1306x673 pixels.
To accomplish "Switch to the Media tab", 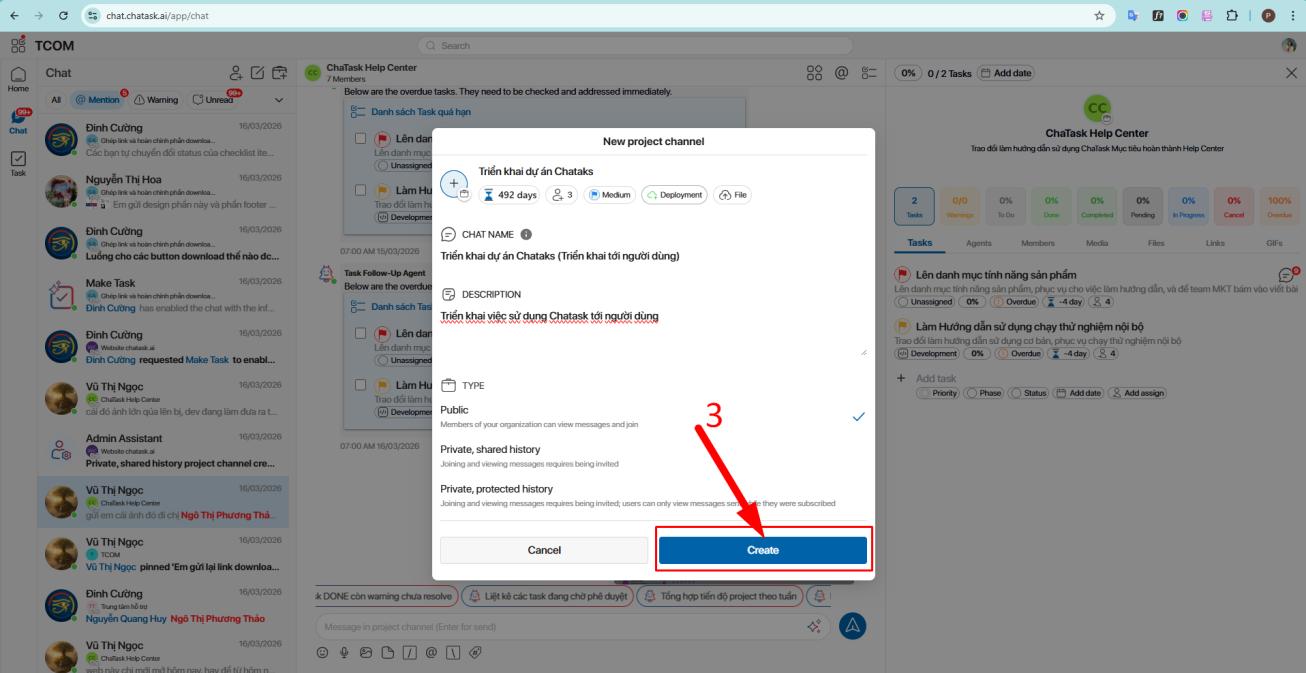I will 1095,243.
